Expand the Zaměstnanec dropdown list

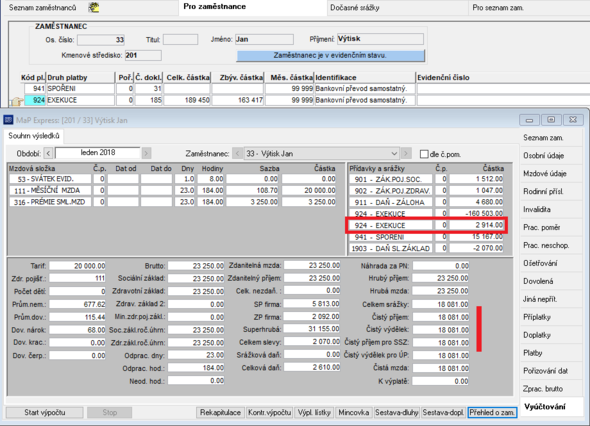tap(394, 154)
